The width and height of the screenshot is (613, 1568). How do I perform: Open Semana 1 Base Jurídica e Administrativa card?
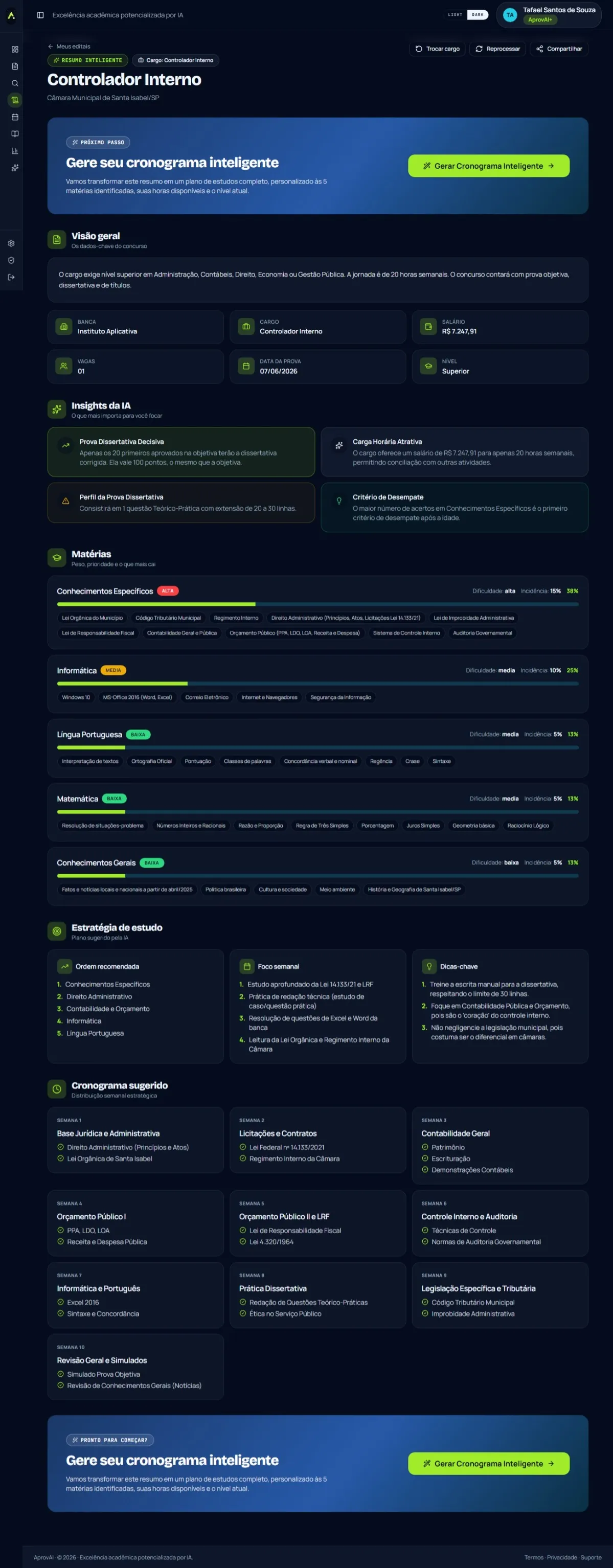pos(136,1140)
